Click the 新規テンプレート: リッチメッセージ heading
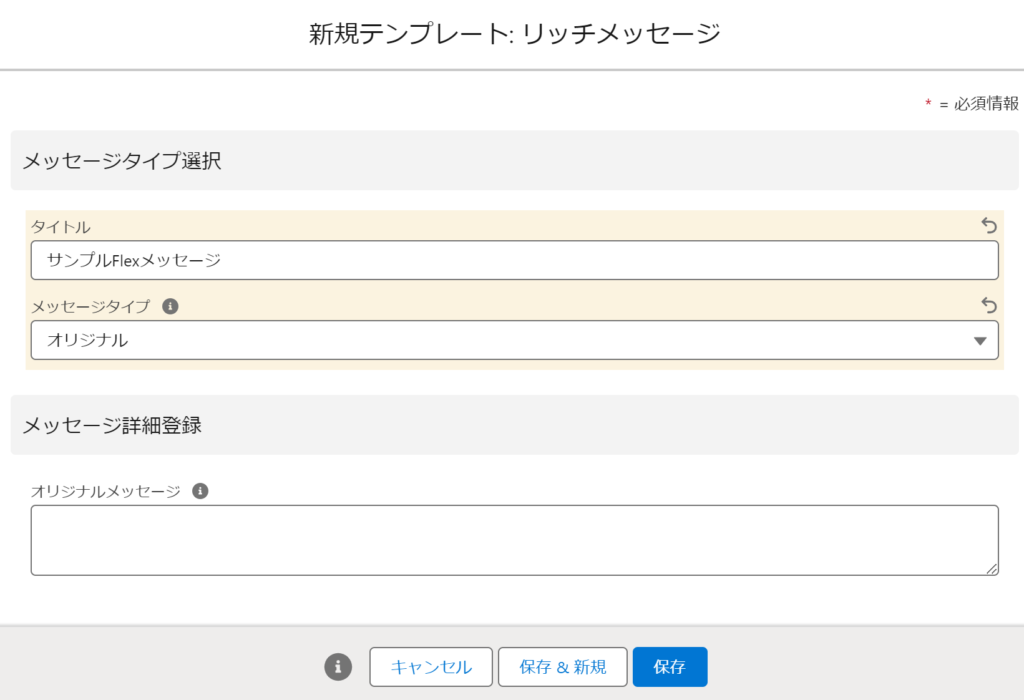Image resolution: width=1024 pixels, height=700 pixels. (514, 34)
